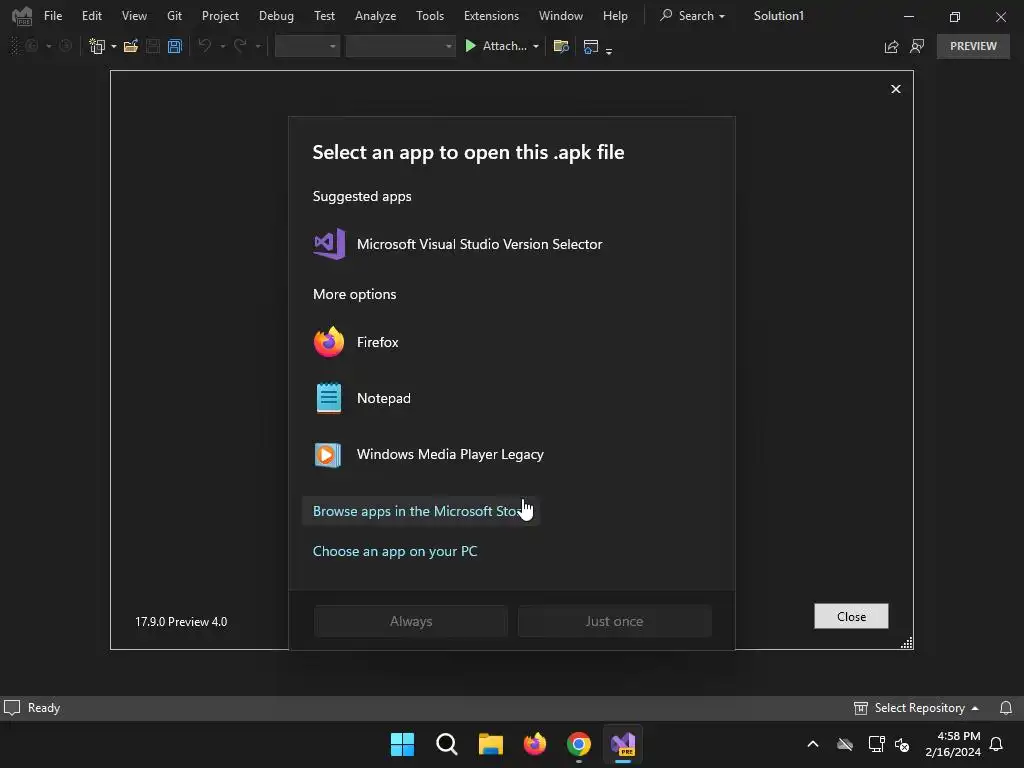Click the status bar notifications bell
This screenshot has width=1024, height=768.
coord(1006,708)
